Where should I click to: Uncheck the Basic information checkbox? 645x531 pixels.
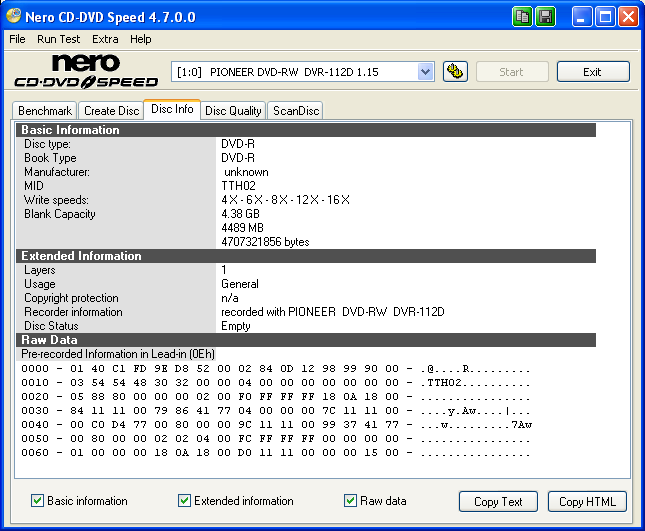(x=38, y=501)
